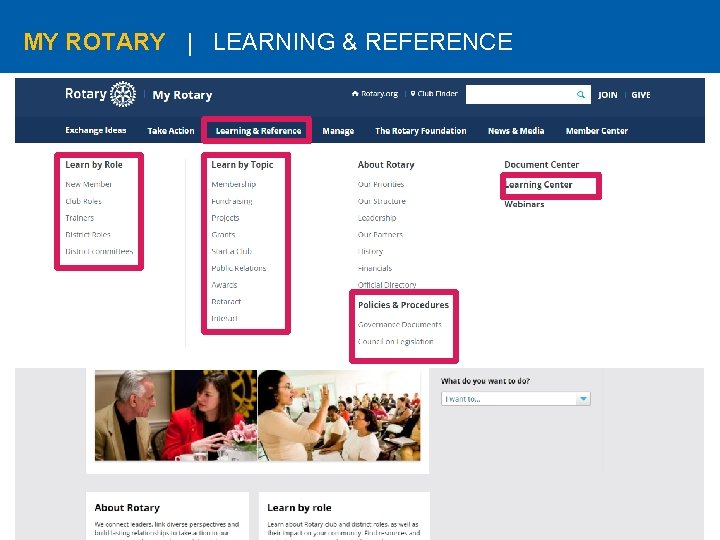
Task: Open Our Structure link
Action: click(x=382, y=201)
